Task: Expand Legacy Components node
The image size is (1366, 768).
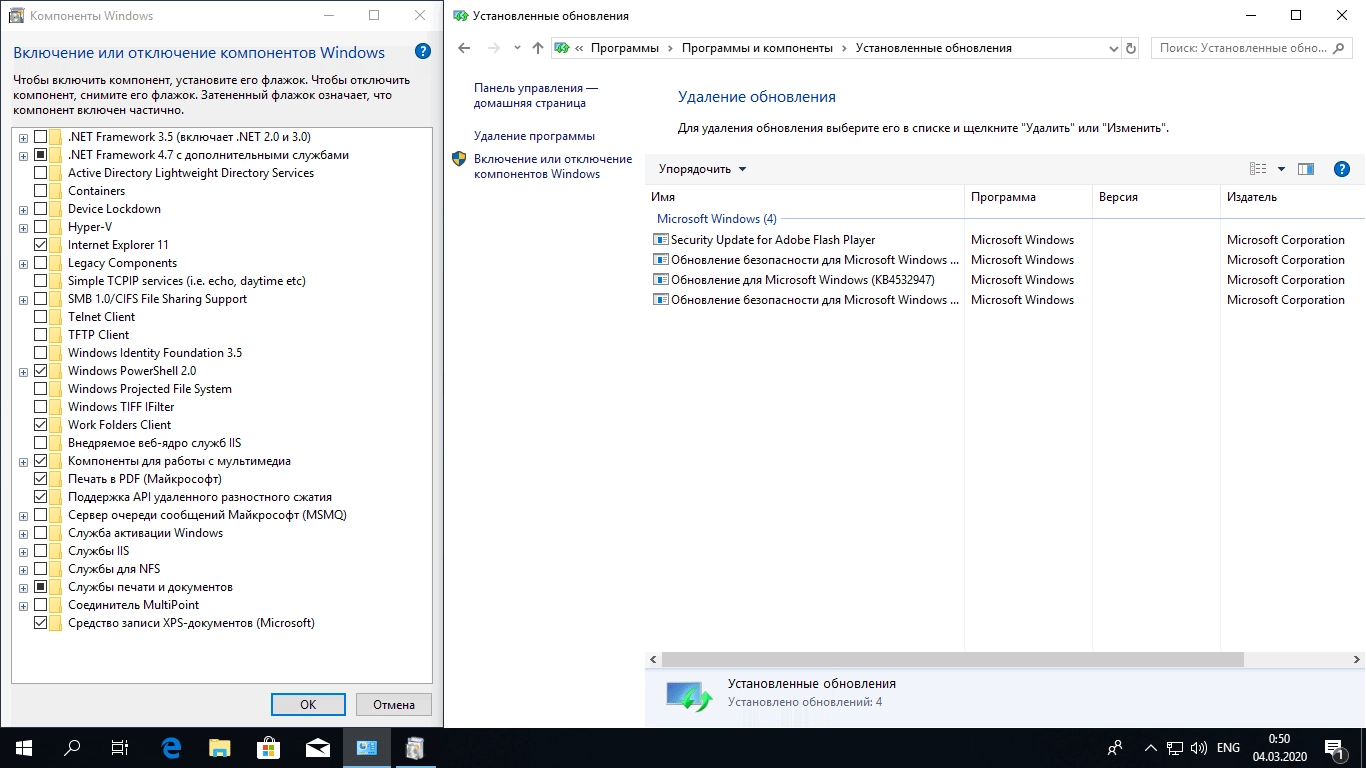Action: pos(23,263)
